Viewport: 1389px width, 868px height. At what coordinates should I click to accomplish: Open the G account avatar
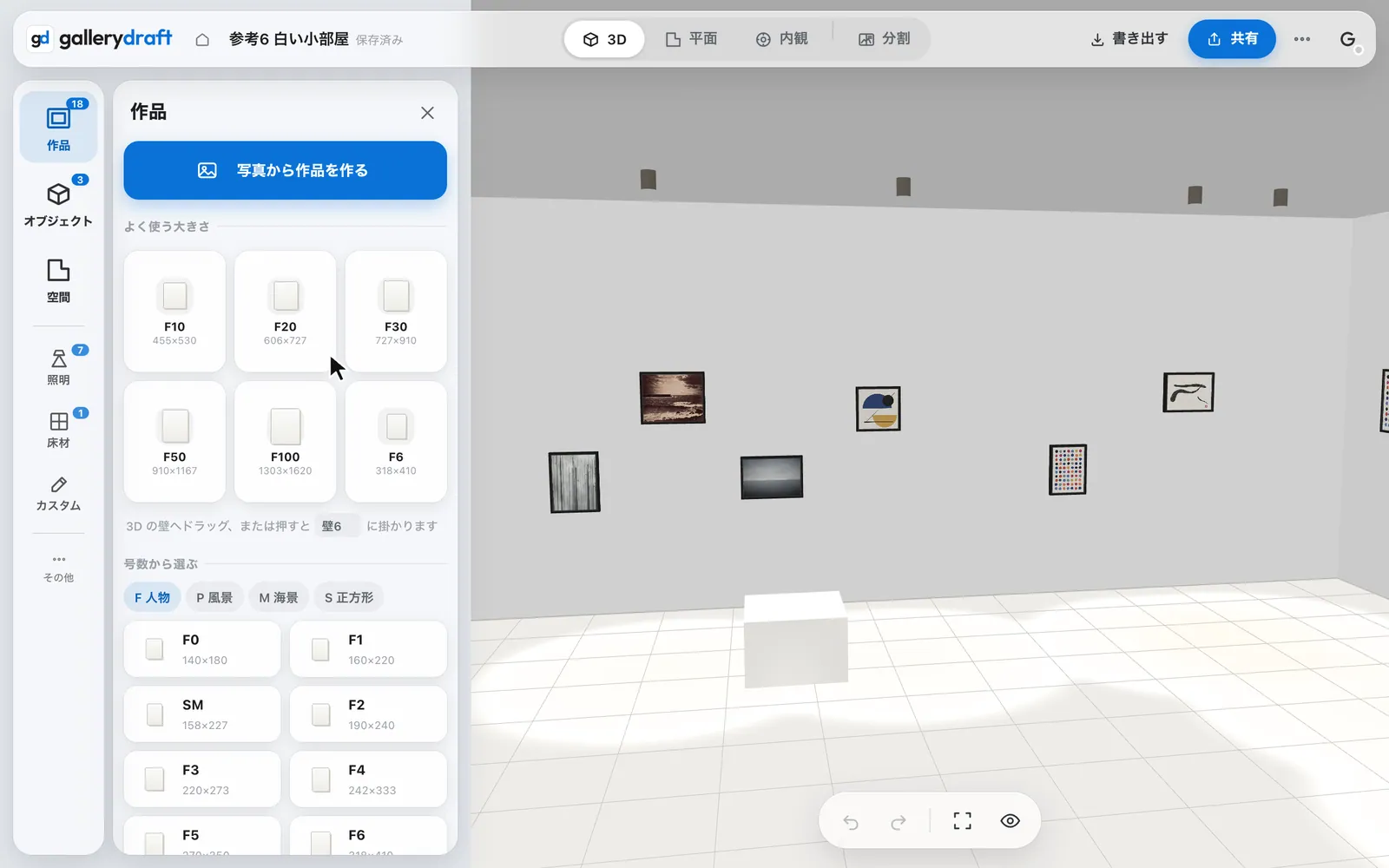pos(1348,39)
